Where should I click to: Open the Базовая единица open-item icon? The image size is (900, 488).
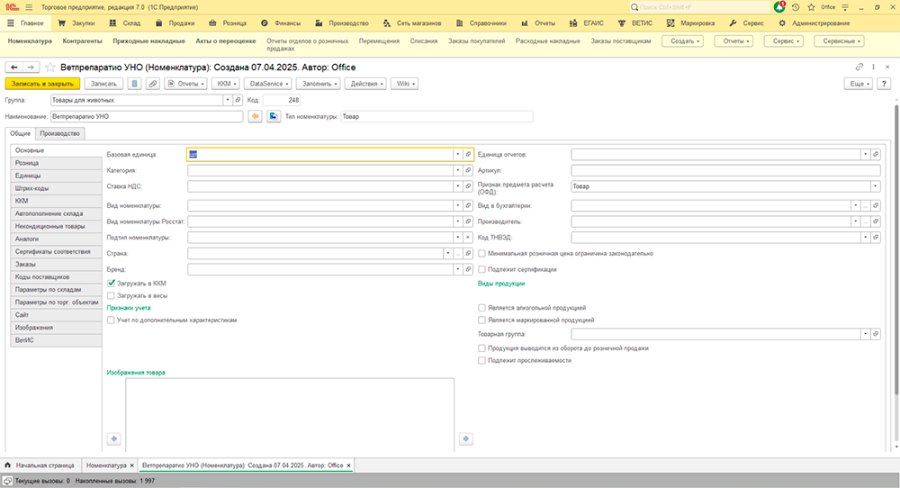click(468, 154)
